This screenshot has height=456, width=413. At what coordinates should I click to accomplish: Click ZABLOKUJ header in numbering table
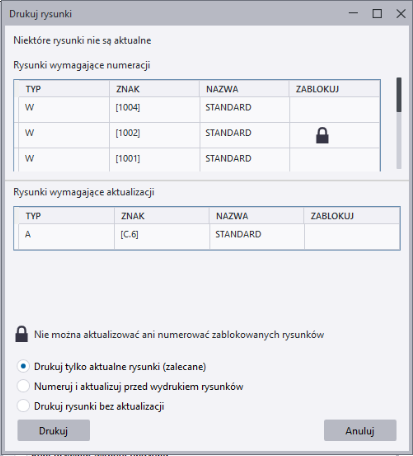[x=334, y=89]
